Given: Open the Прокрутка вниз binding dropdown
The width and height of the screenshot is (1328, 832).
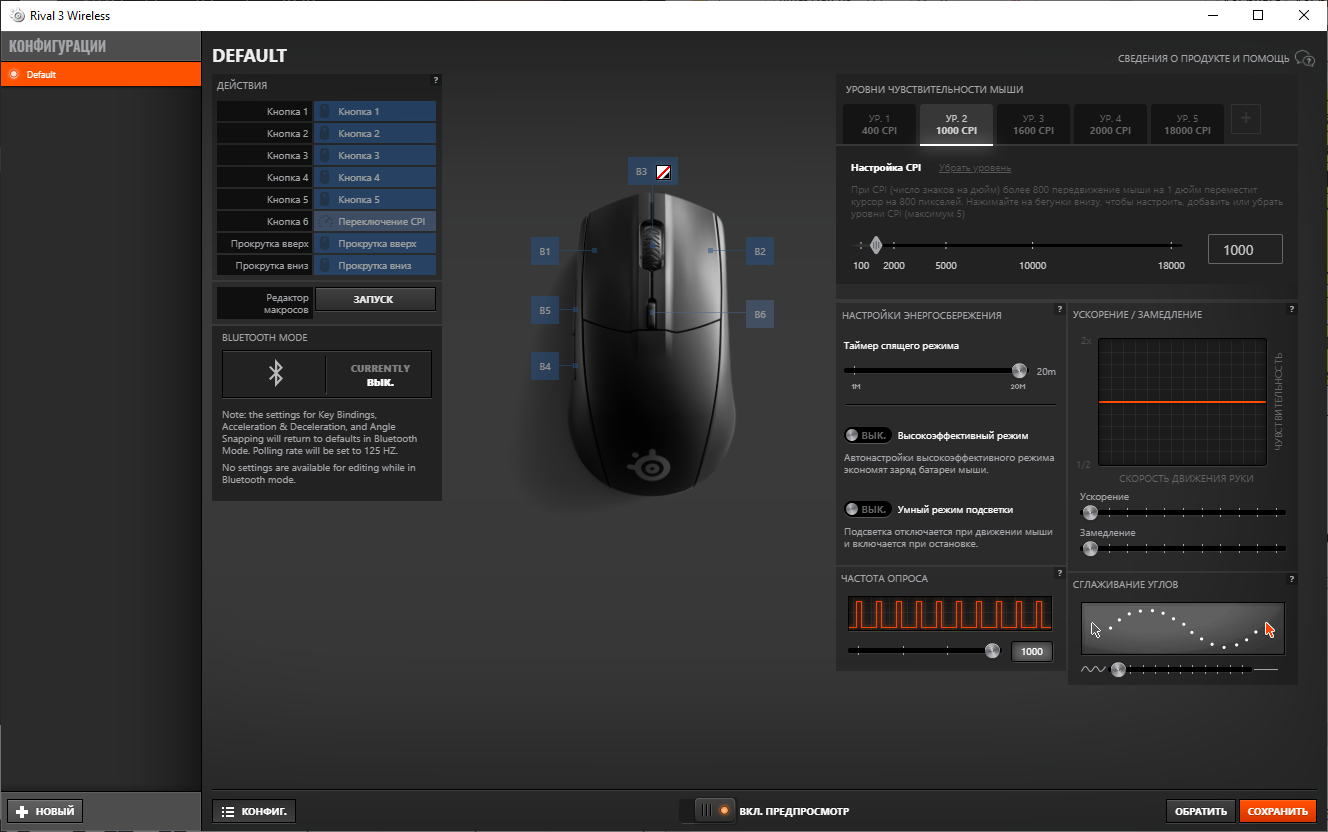Looking at the screenshot, I should [375, 266].
